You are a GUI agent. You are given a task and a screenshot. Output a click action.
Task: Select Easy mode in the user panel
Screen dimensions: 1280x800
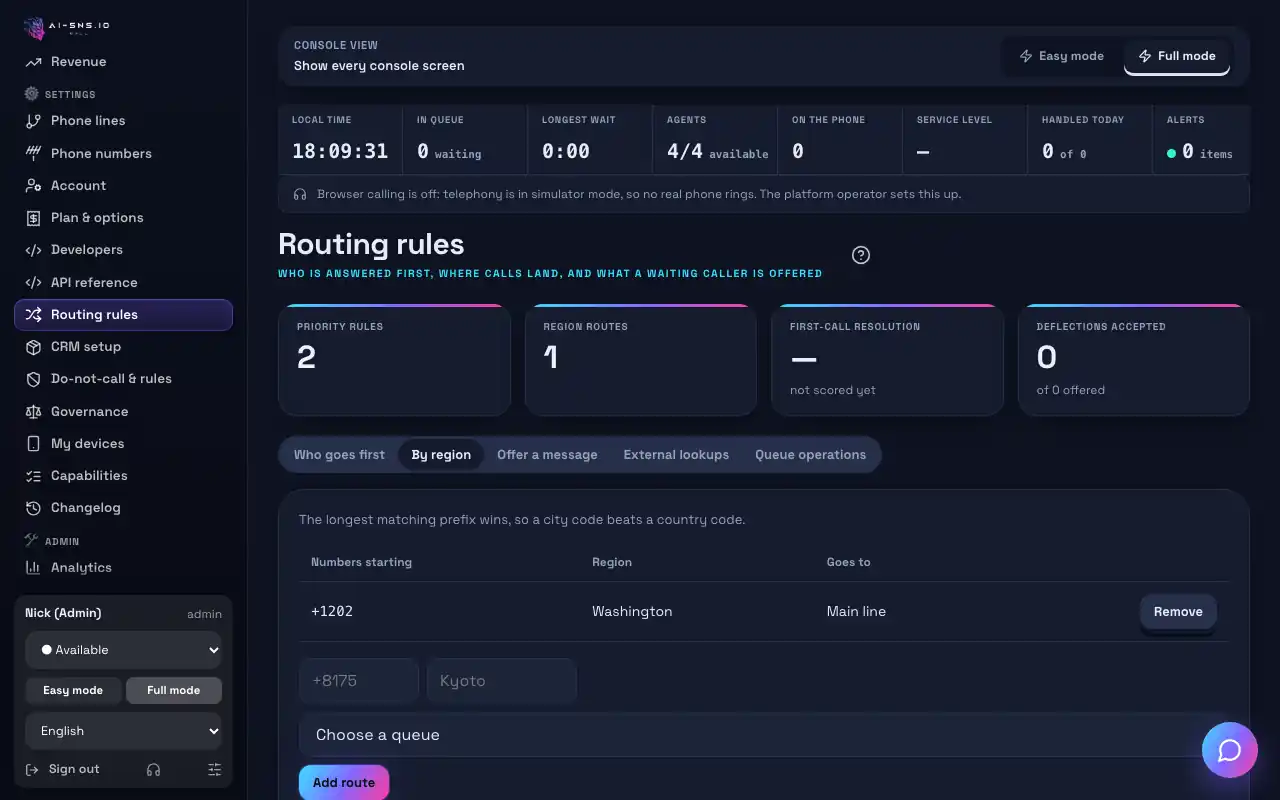73,690
